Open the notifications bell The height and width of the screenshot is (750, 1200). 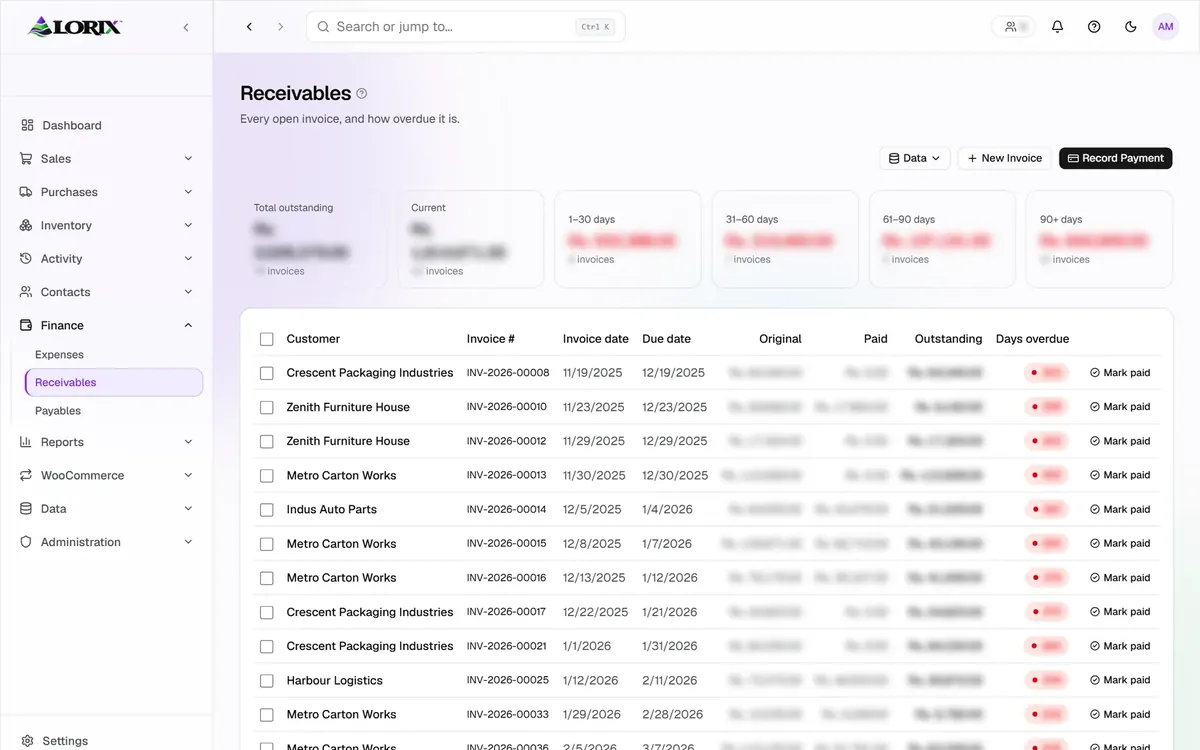tap(1057, 27)
